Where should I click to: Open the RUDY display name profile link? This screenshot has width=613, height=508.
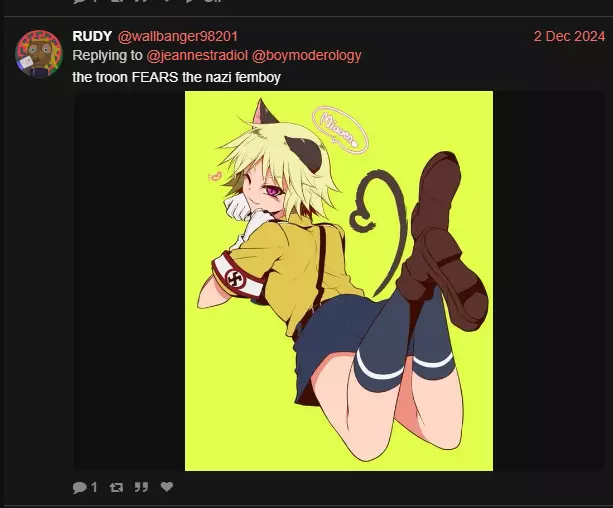92,36
